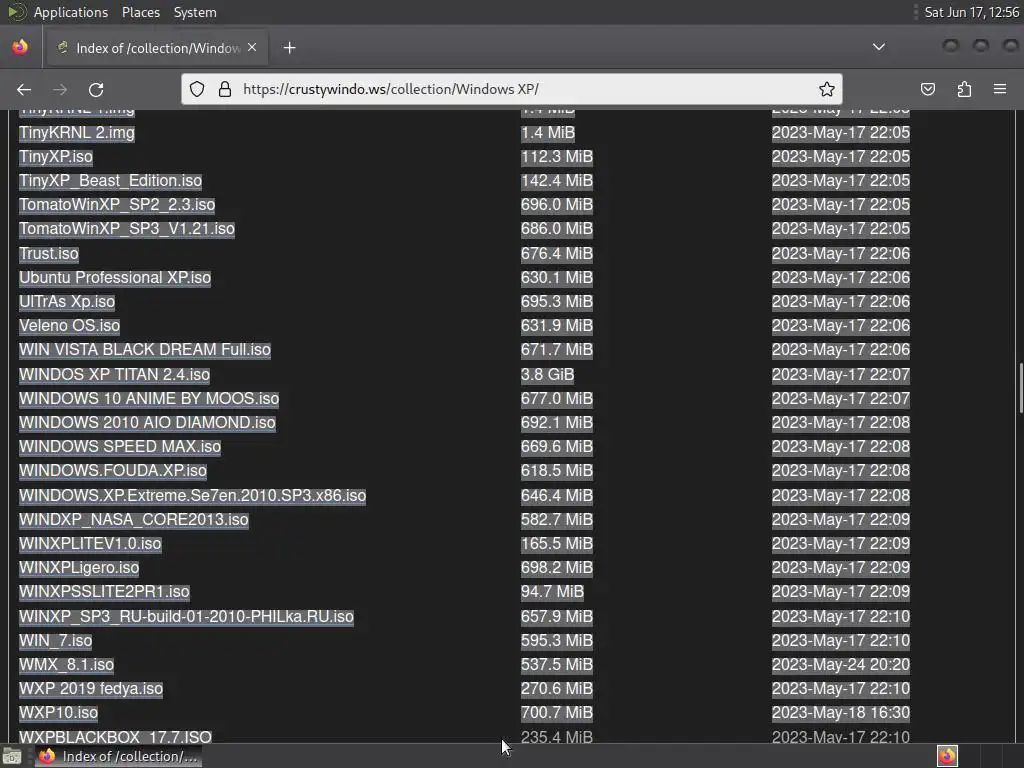1024x768 pixels.
Task: Open the System menu
Action: tap(195, 12)
